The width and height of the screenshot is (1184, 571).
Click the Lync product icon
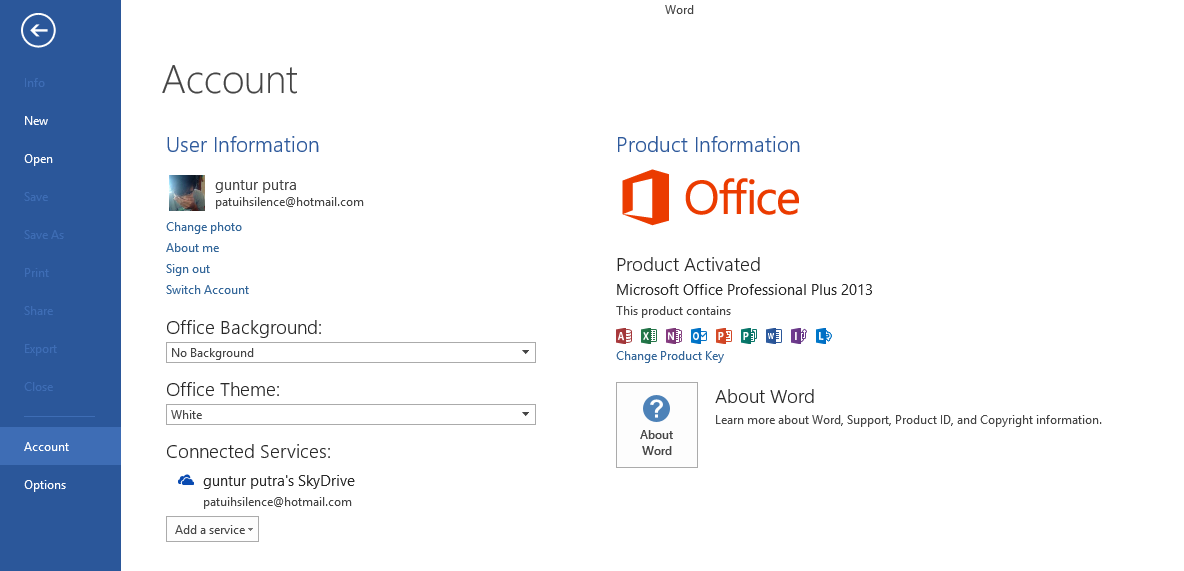pyautogui.click(x=824, y=336)
